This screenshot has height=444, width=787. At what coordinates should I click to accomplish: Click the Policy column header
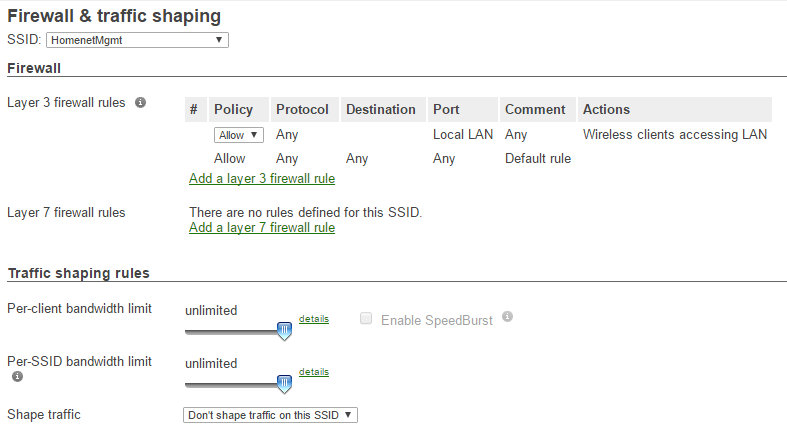(x=234, y=109)
